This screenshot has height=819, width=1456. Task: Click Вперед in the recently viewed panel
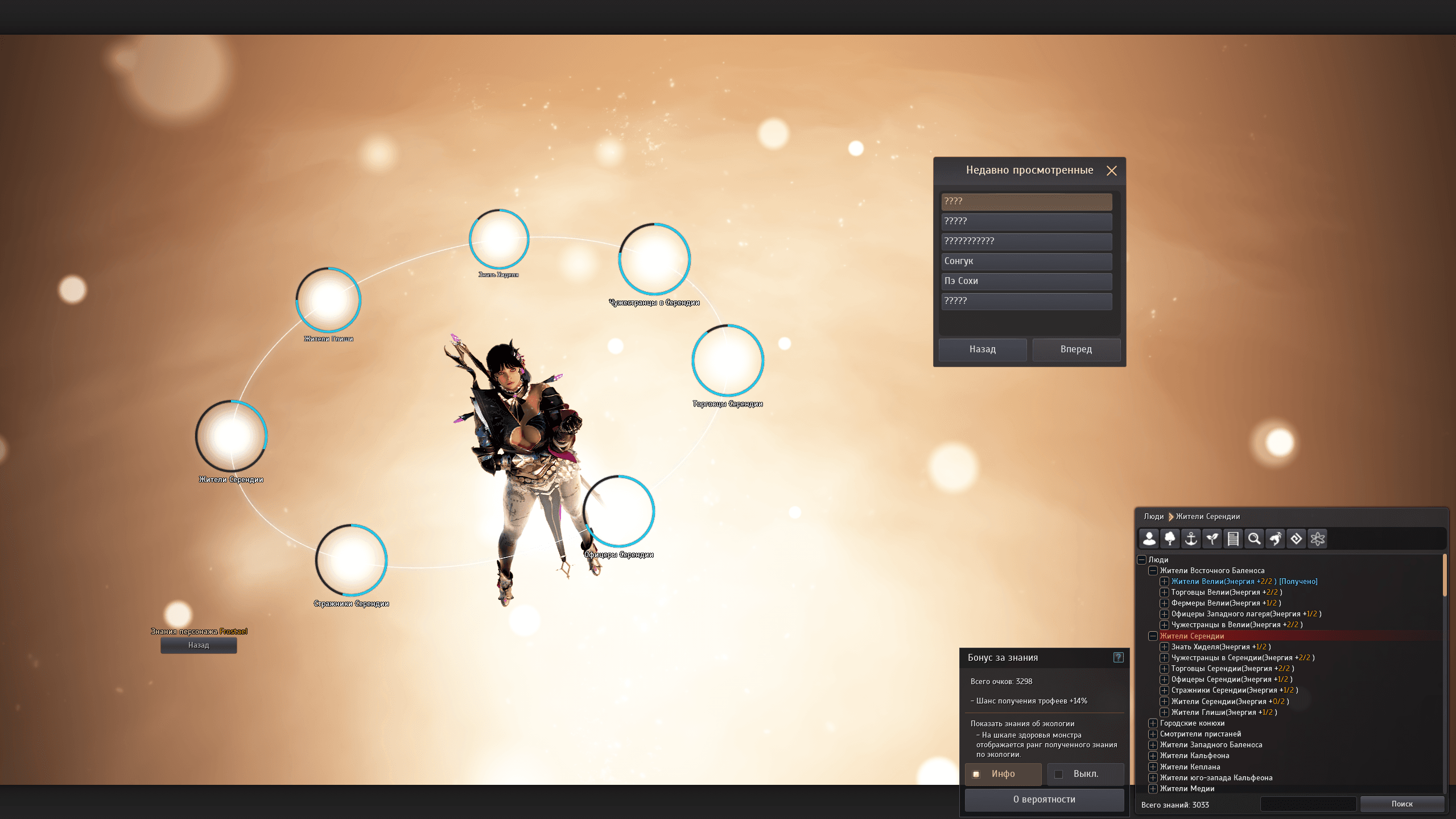pos(1076,349)
